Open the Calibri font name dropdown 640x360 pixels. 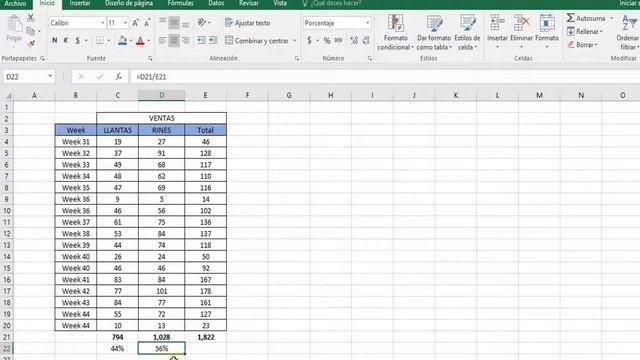[x=102, y=23]
